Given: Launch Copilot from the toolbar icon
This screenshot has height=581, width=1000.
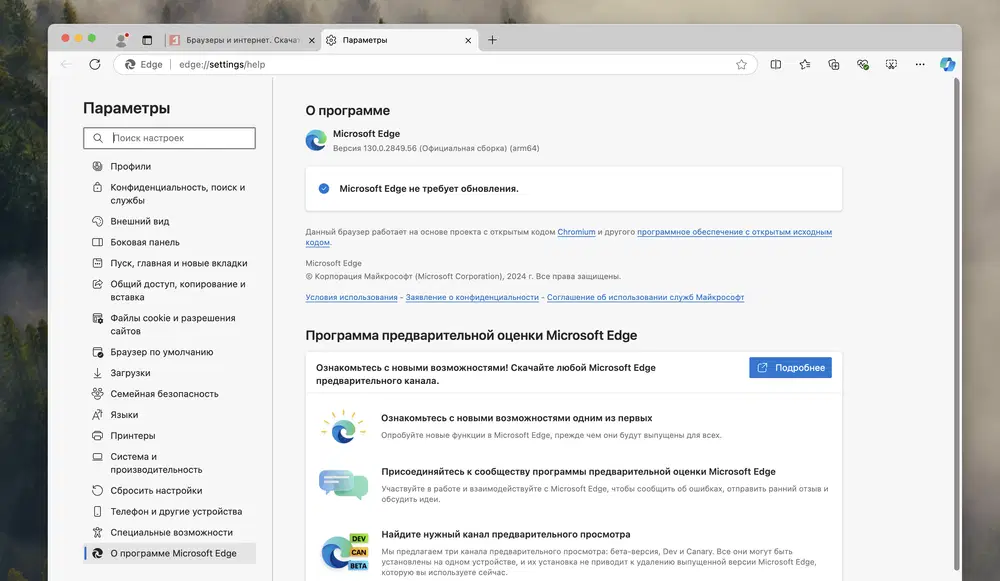Looking at the screenshot, I should [x=947, y=64].
